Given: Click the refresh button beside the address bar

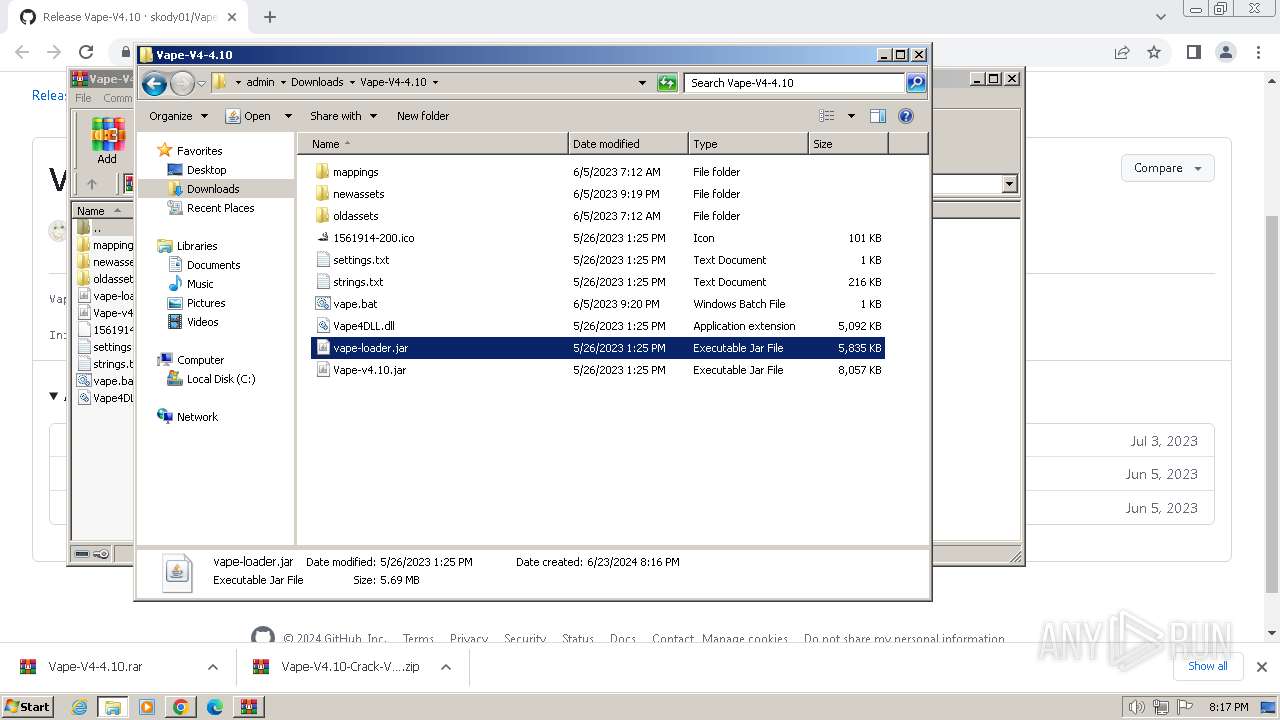Looking at the screenshot, I should click(x=667, y=83).
